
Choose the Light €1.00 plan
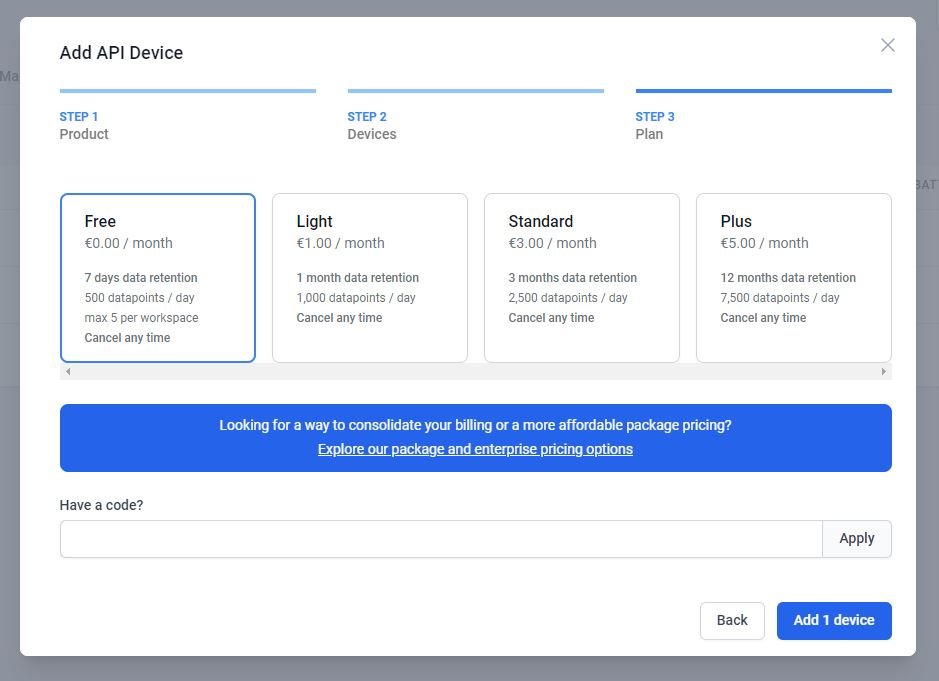(x=369, y=277)
